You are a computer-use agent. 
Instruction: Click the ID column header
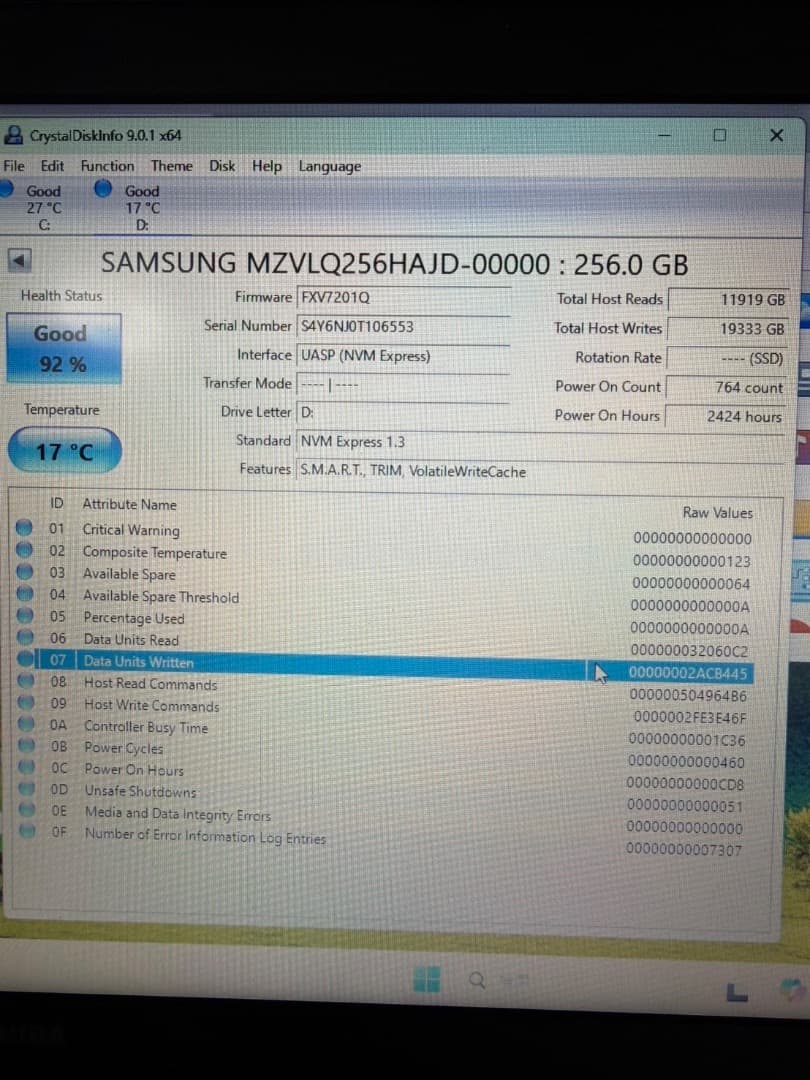click(x=56, y=503)
